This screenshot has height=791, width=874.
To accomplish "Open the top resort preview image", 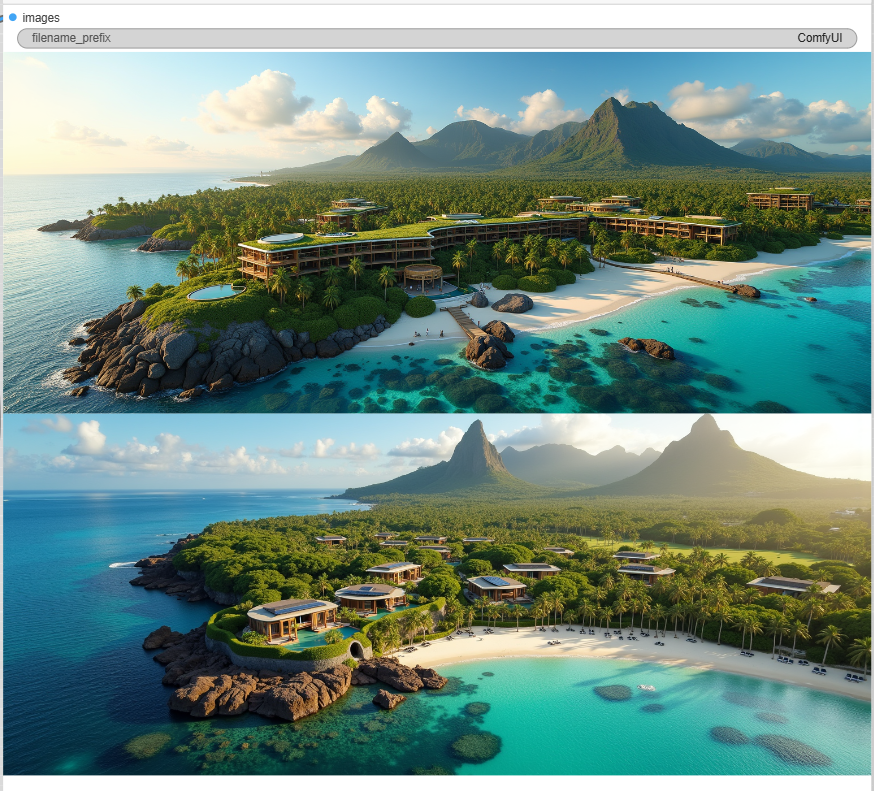I will (x=437, y=232).
